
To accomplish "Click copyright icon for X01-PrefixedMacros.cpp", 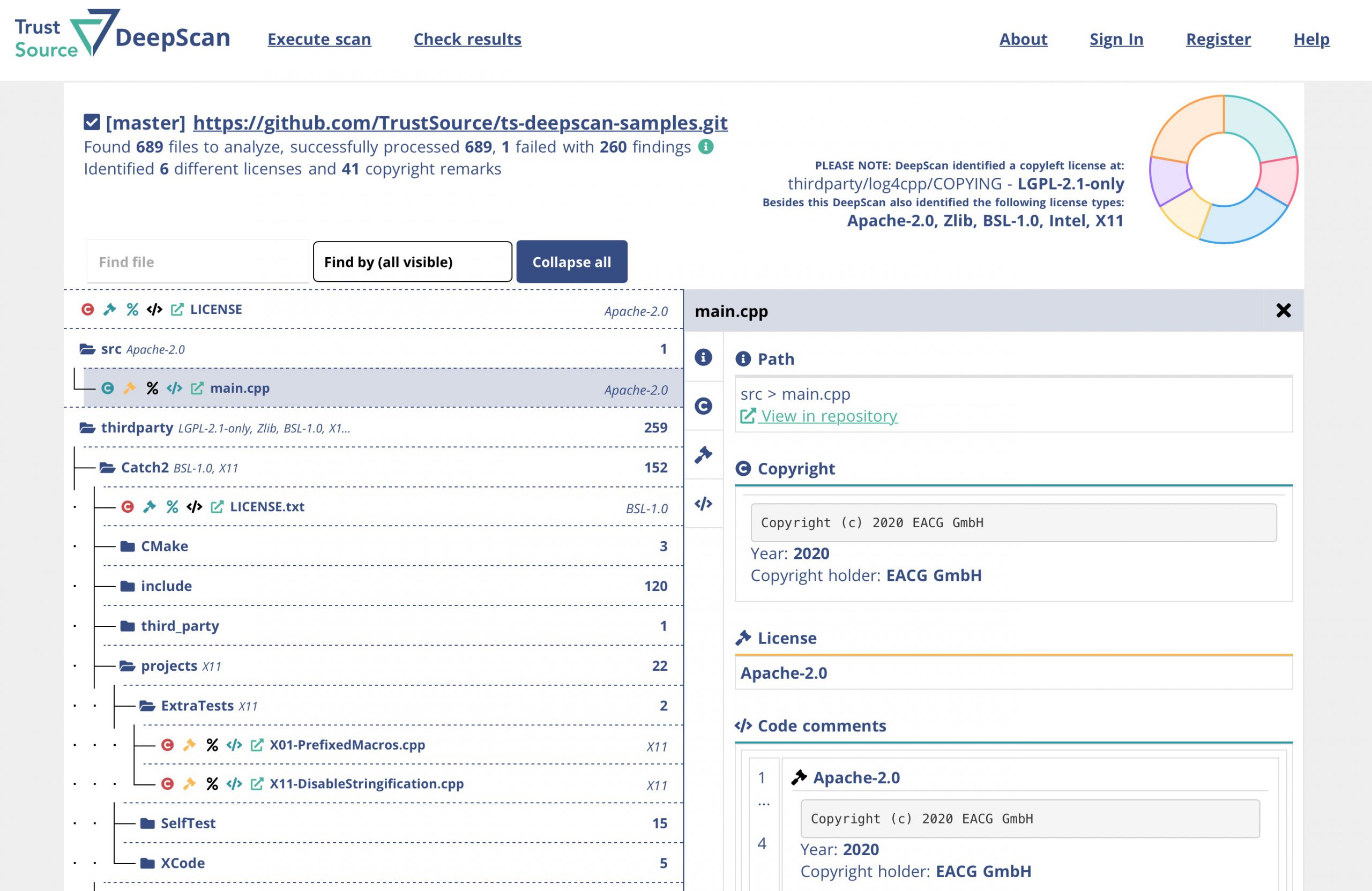I will (168, 745).
